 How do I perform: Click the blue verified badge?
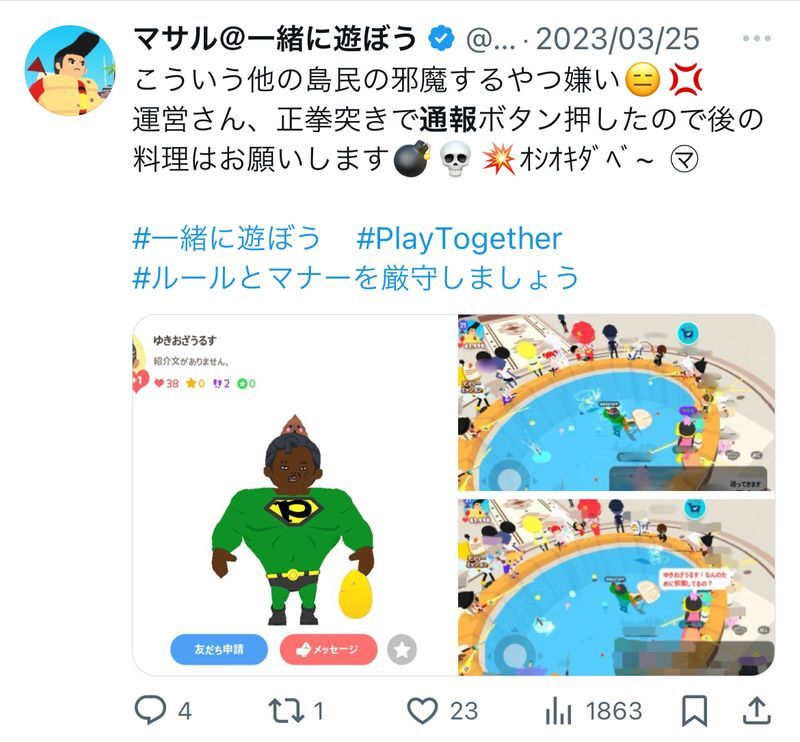(x=441, y=38)
